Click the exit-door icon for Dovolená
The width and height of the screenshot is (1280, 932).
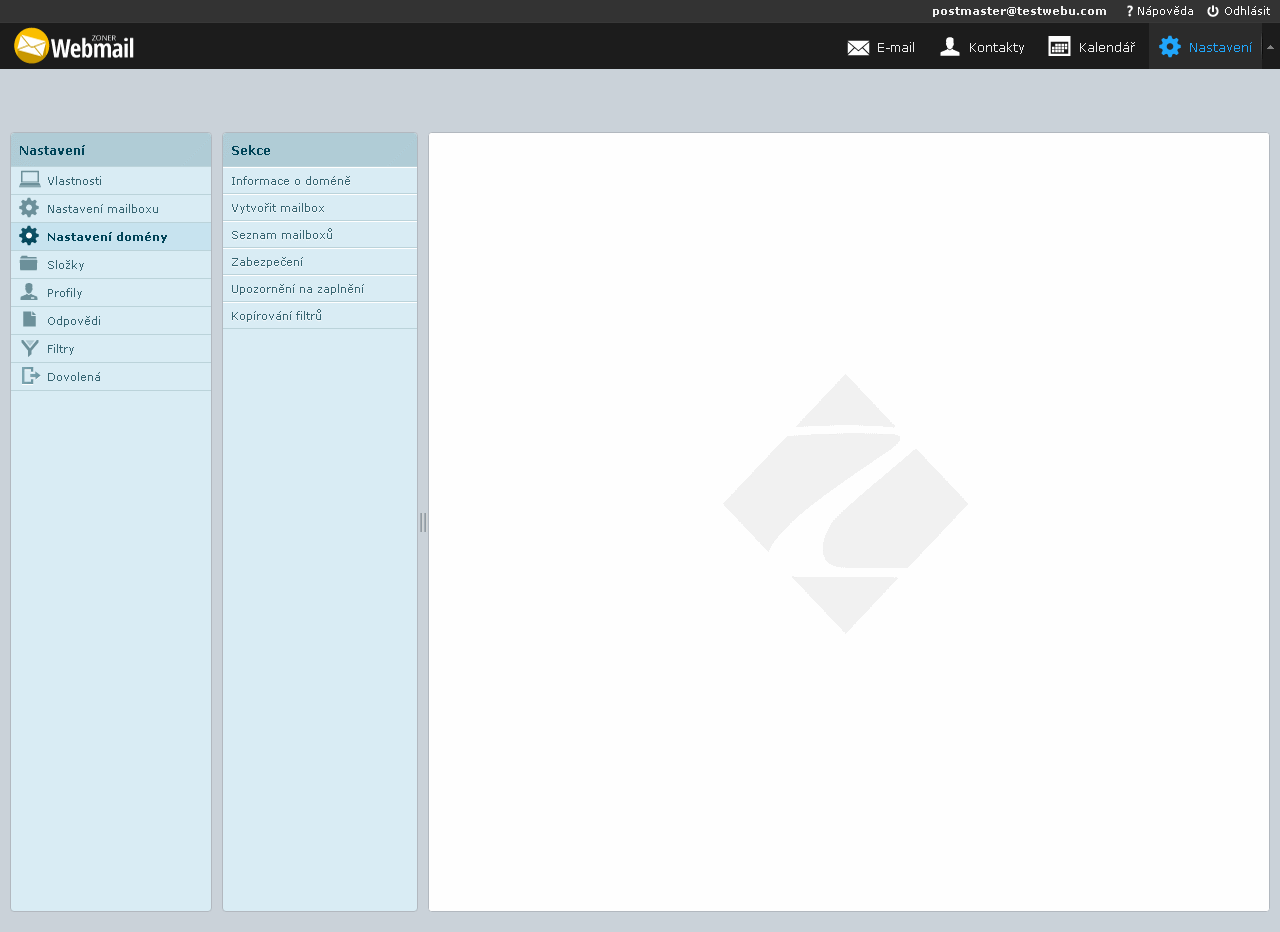click(30, 376)
